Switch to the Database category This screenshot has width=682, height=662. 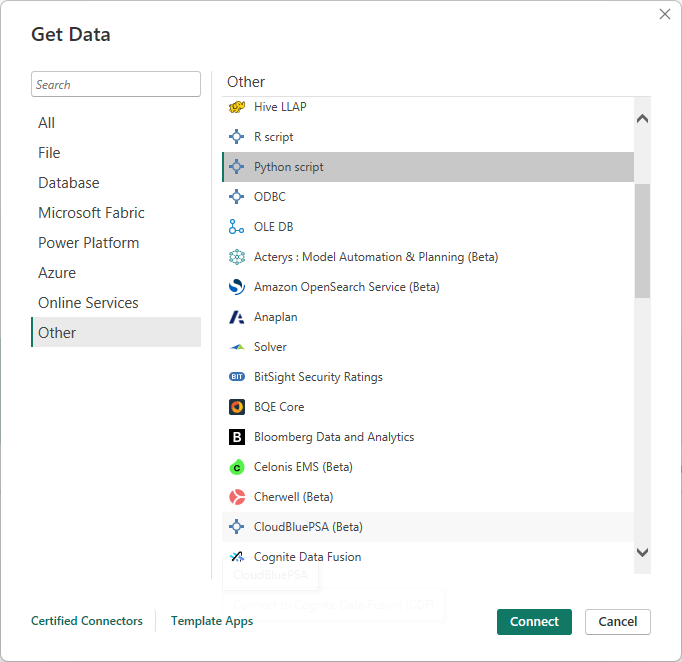(x=69, y=183)
